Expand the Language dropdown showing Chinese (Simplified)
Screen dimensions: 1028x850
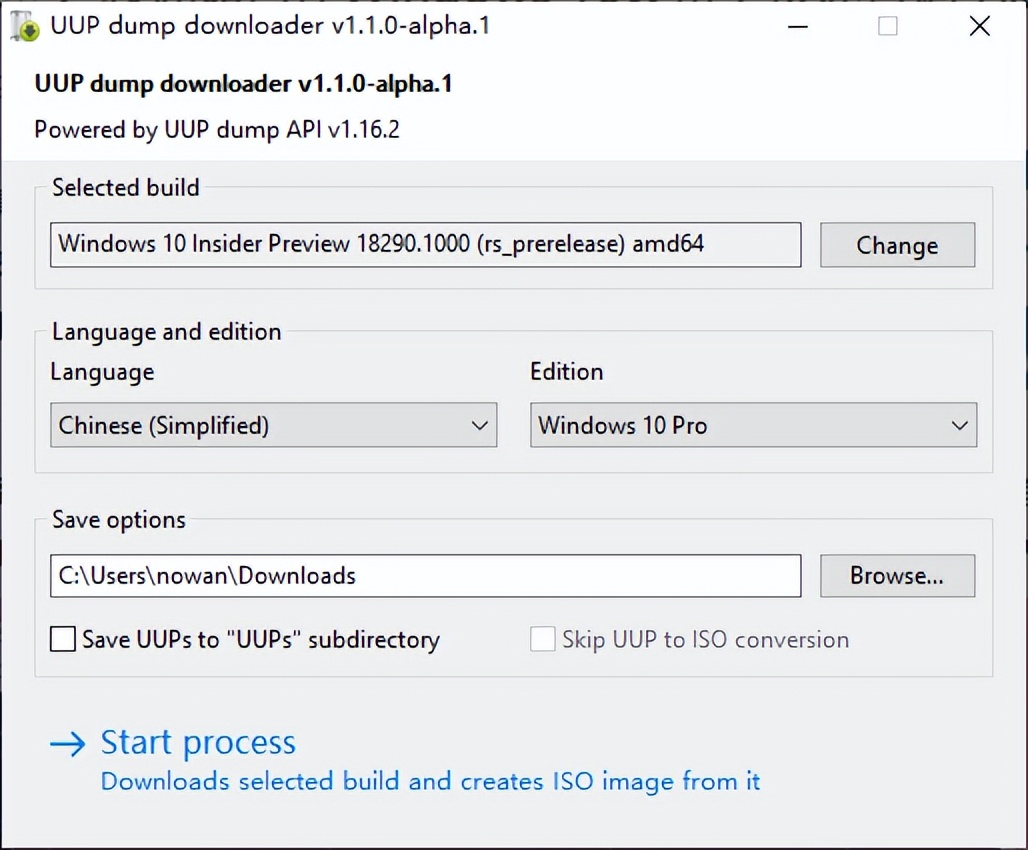273,425
